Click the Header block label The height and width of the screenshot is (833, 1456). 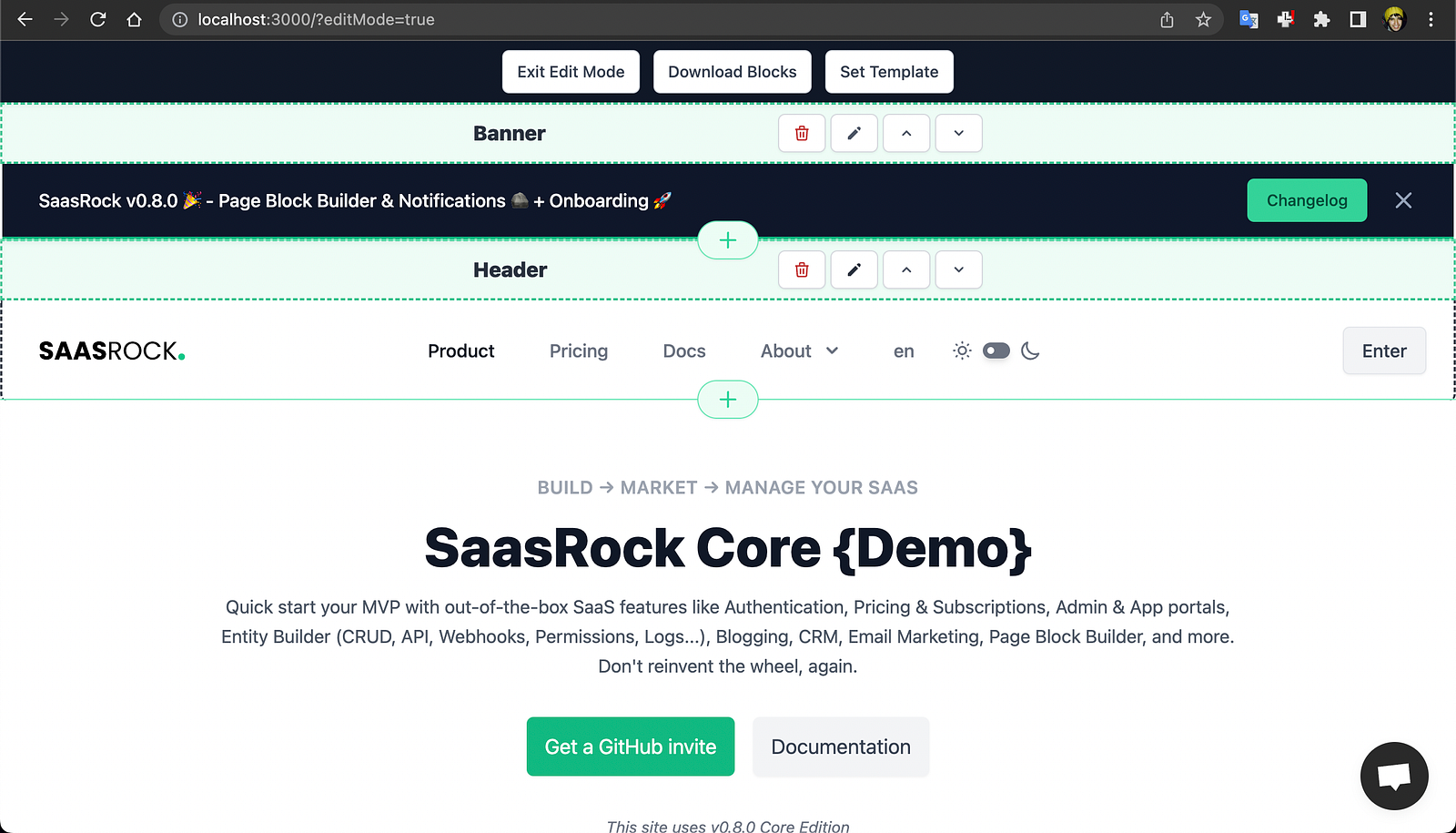click(x=510, y=269)
